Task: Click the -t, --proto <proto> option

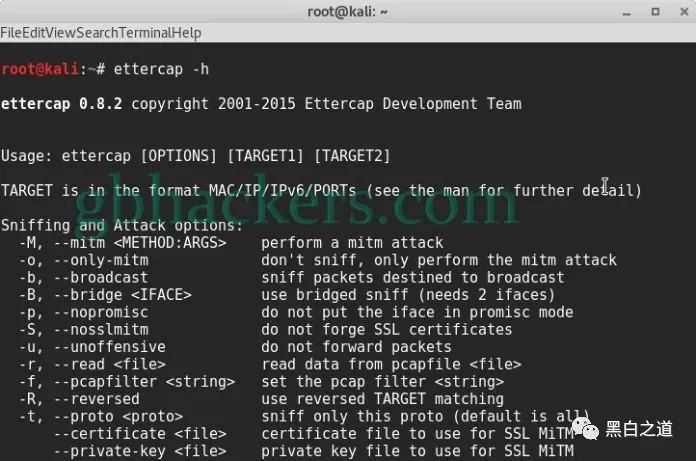Action: 101,416
